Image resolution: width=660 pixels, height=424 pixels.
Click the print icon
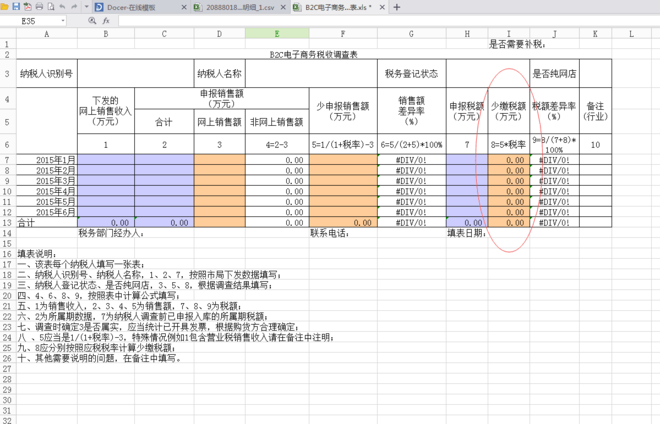[39, 6]
